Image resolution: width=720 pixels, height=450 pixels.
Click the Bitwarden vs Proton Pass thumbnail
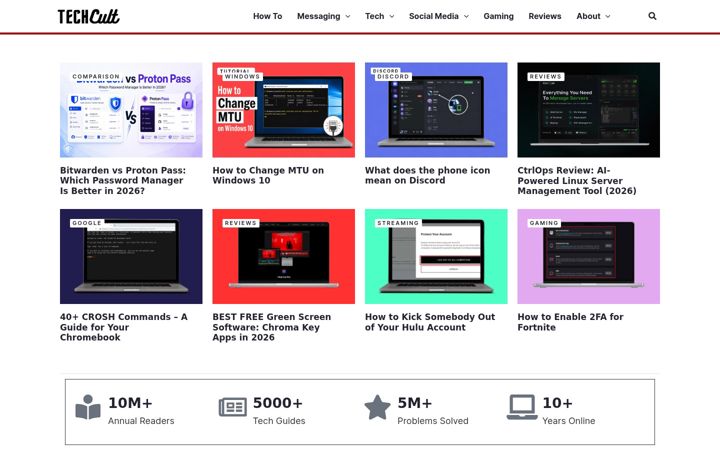(131, 110)
